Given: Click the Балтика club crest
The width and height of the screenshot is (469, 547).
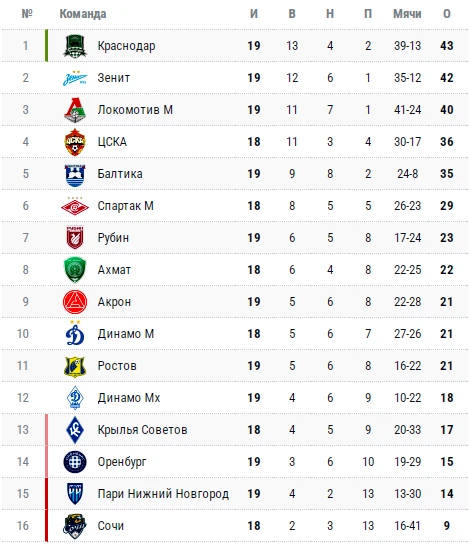Looking at the screenshot, I should [x=75, y=174].
